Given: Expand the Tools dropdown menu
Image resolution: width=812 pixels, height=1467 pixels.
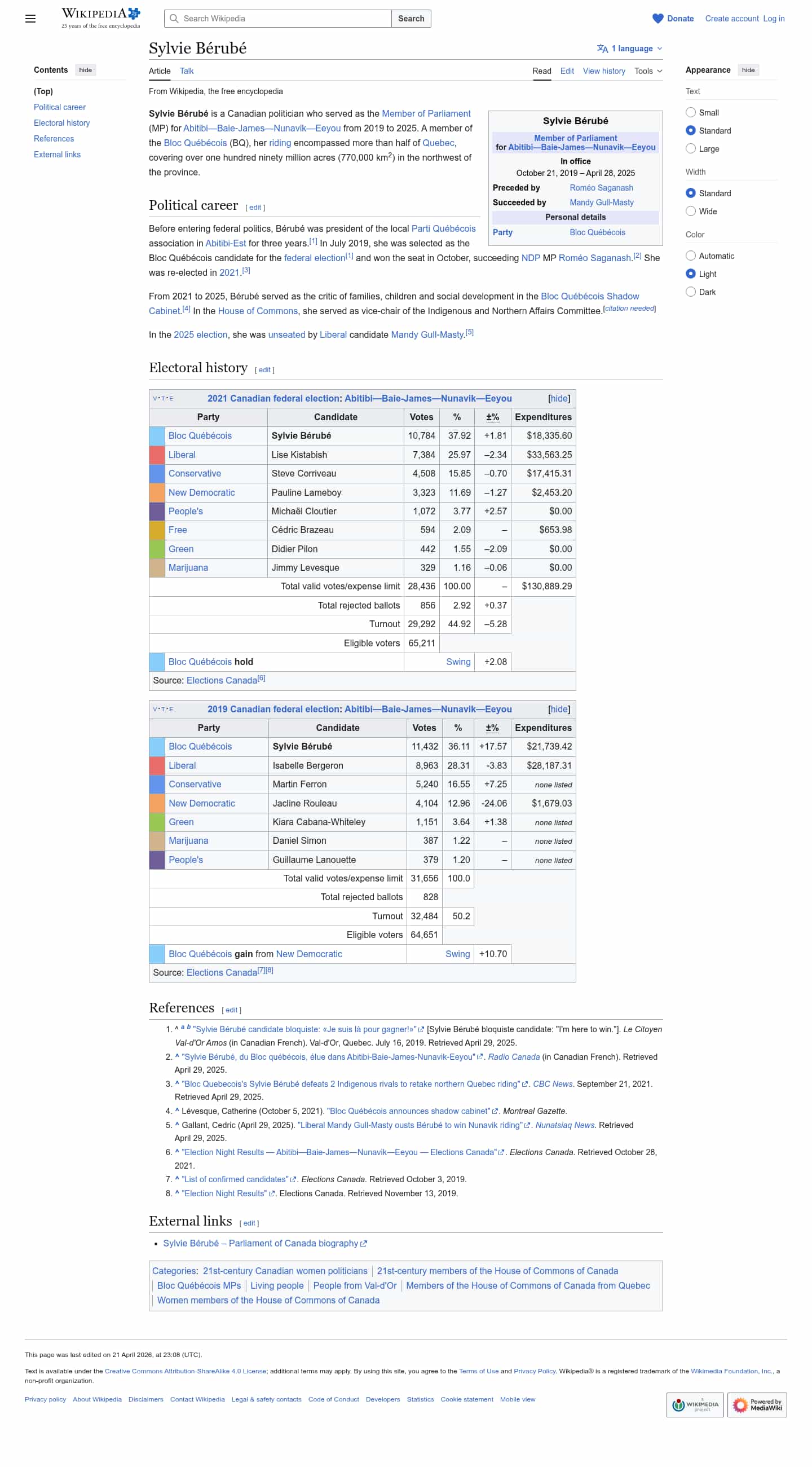Looking at the screenshot, I should [x=648, y=71].
